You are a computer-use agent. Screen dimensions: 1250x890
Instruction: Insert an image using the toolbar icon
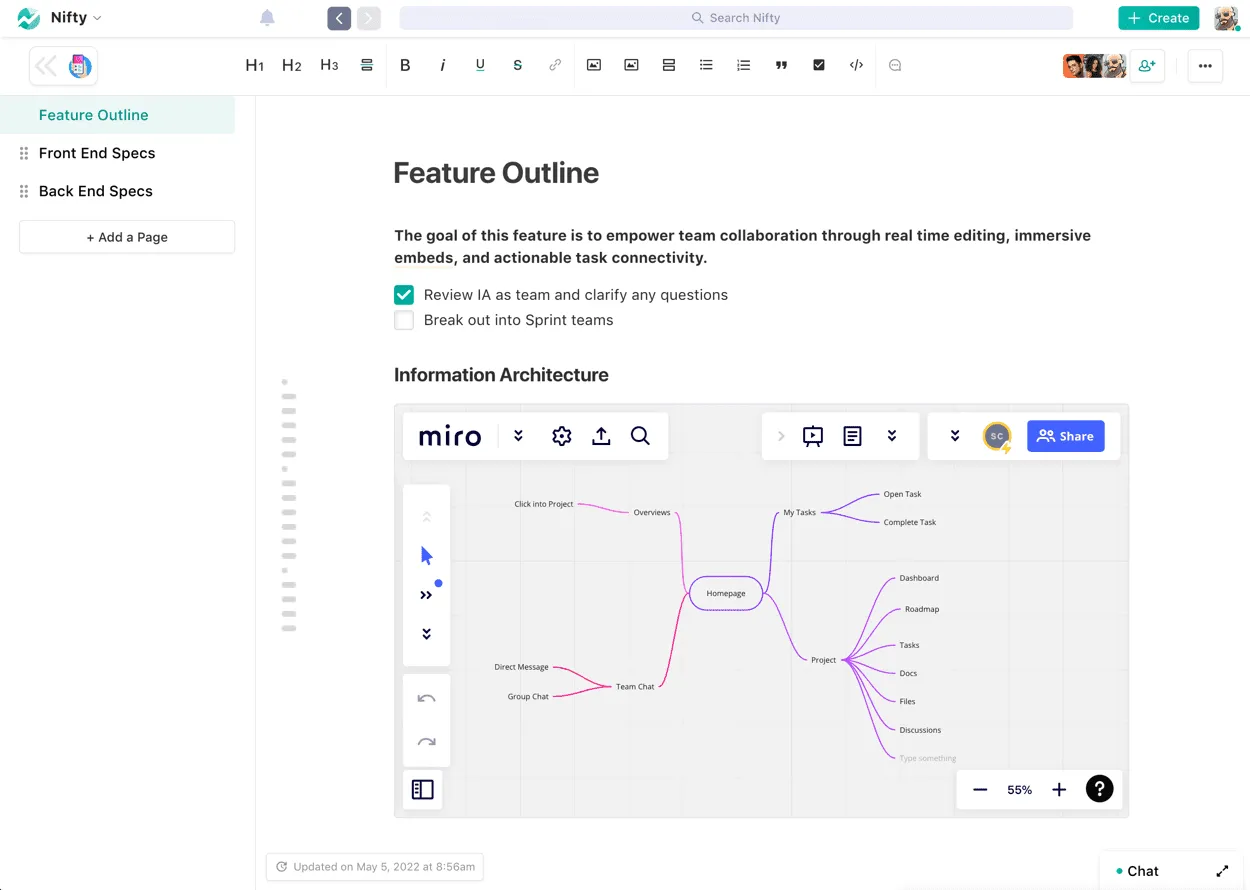click(593, 65)
